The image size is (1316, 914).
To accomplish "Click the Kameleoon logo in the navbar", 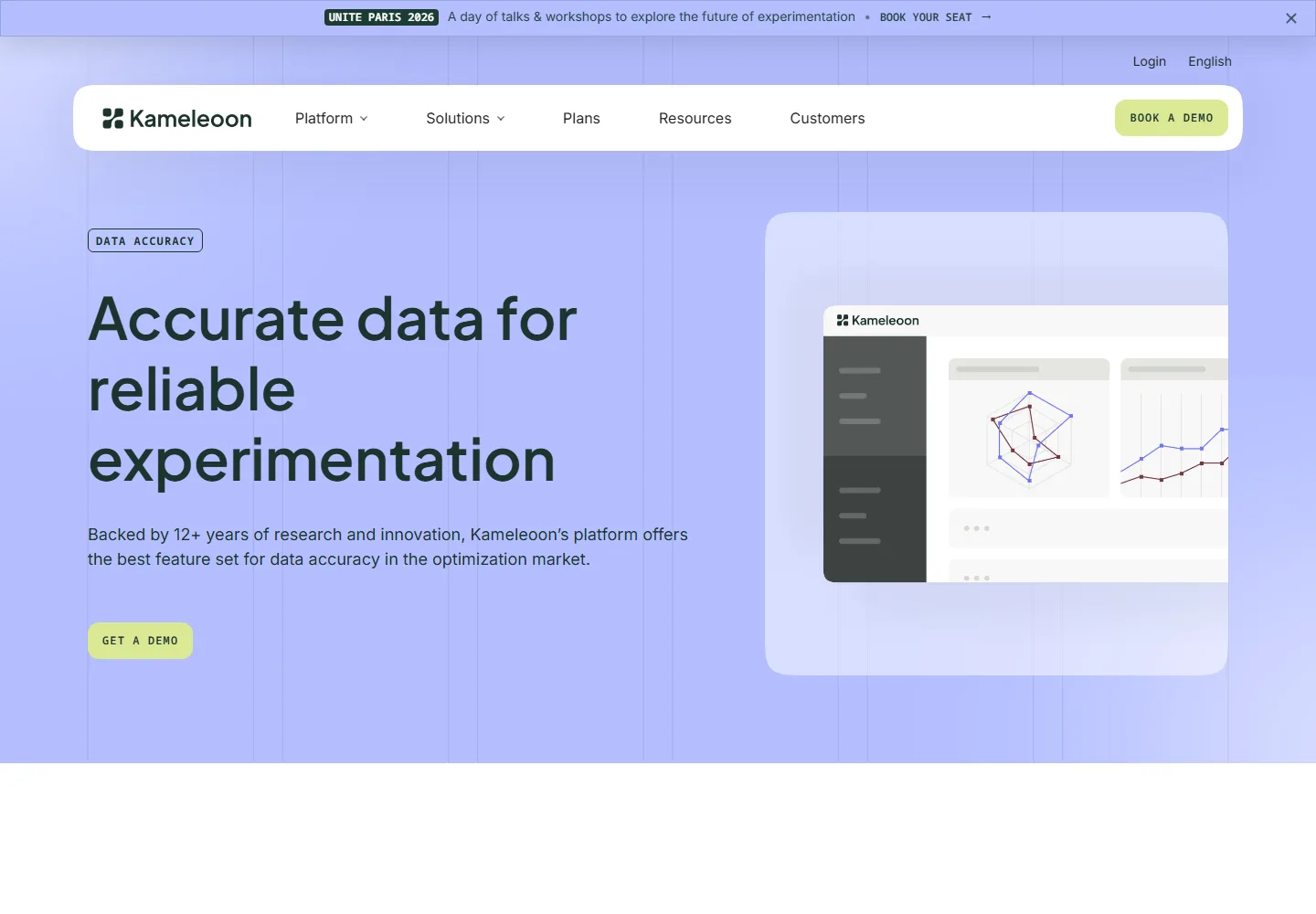I will click(x=177, y=119).
